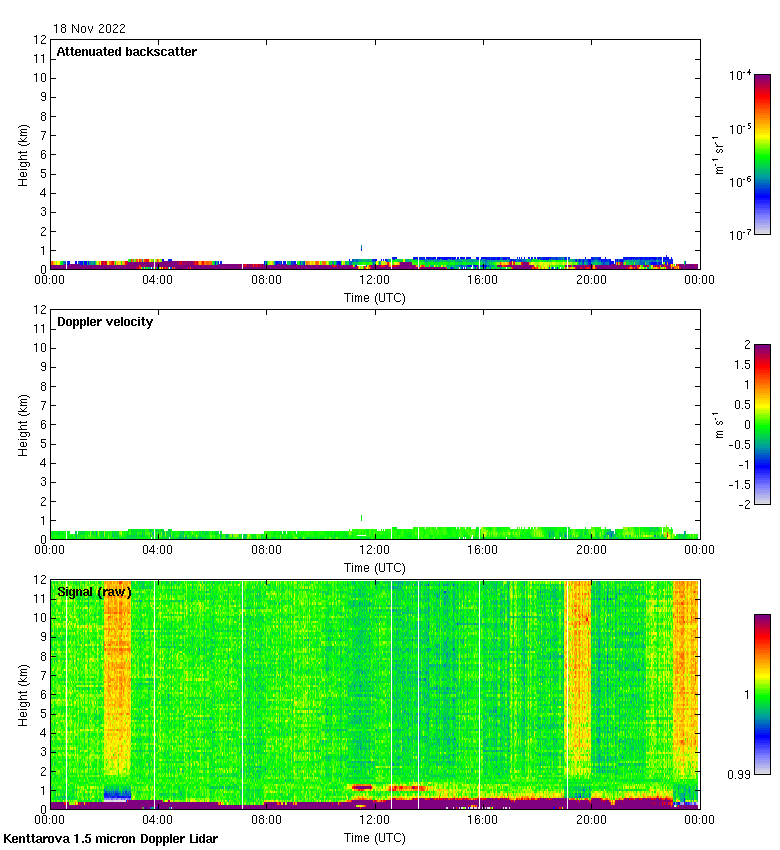
Task: Click the Attenuated backscatter color bar
Action: coord(762,154)
